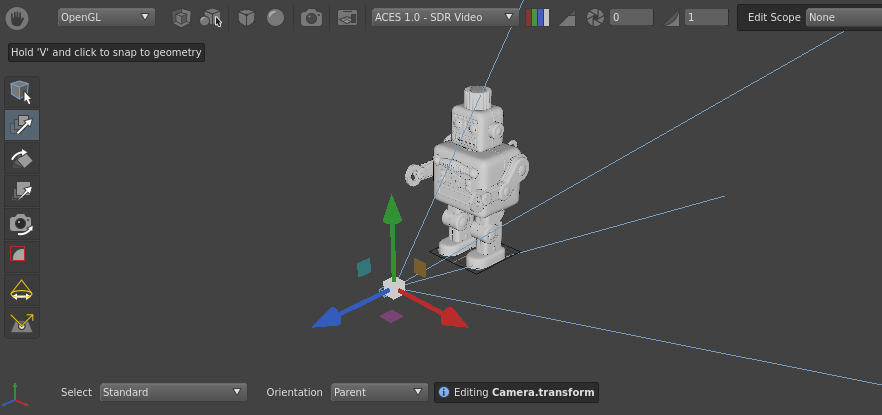Choose the Rotate manipulator tool

coord(22,158)
